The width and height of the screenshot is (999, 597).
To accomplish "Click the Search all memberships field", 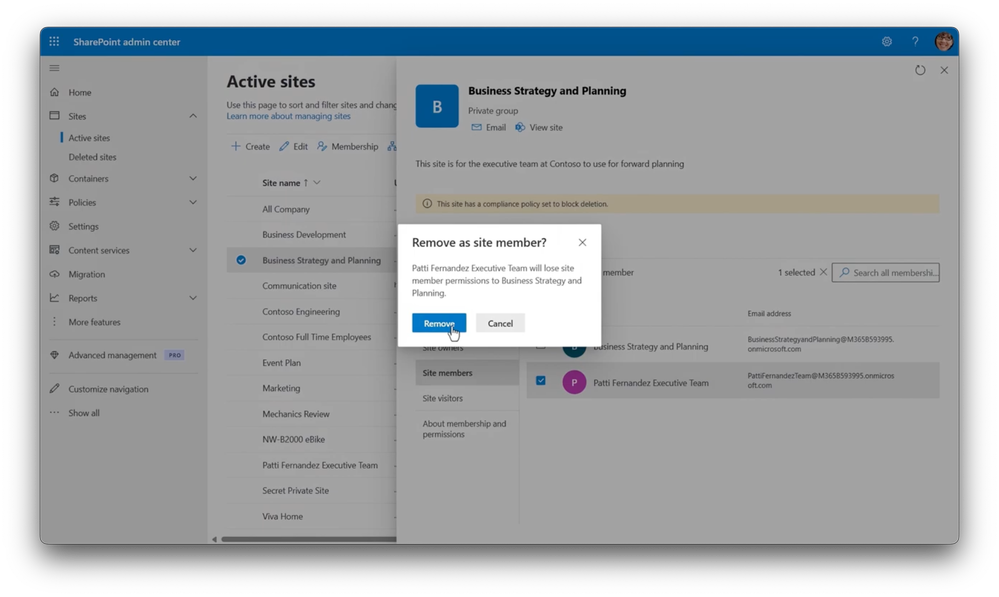I will [886, 273].
